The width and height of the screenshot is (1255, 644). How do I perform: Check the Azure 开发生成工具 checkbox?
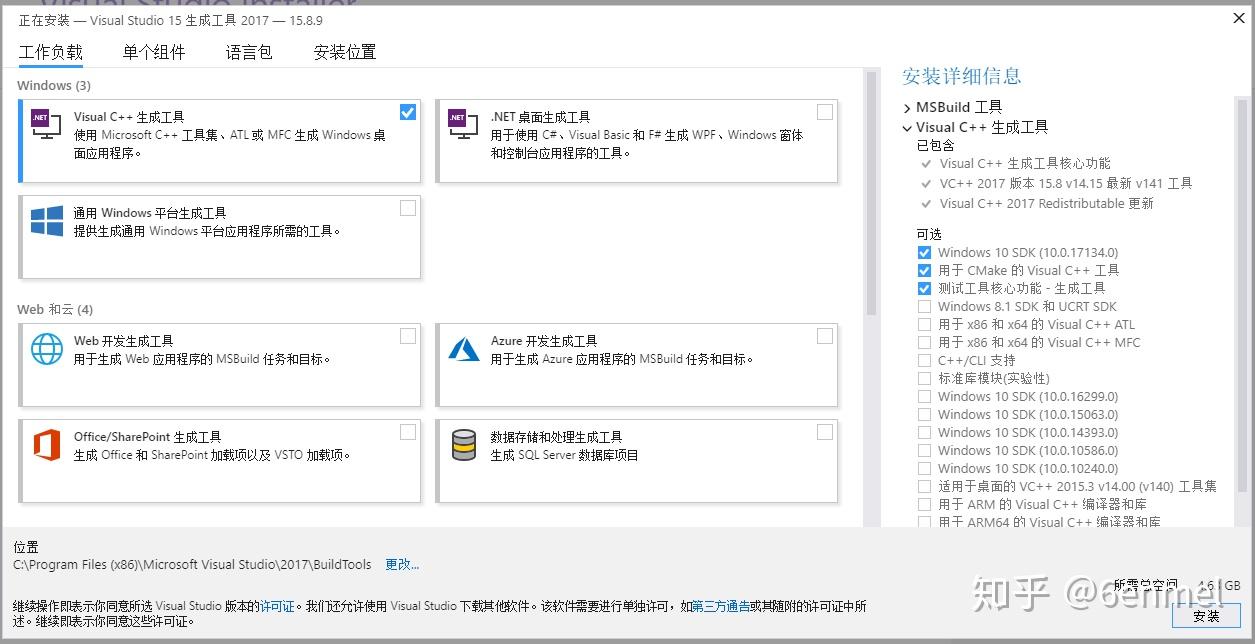pos(825,336)
